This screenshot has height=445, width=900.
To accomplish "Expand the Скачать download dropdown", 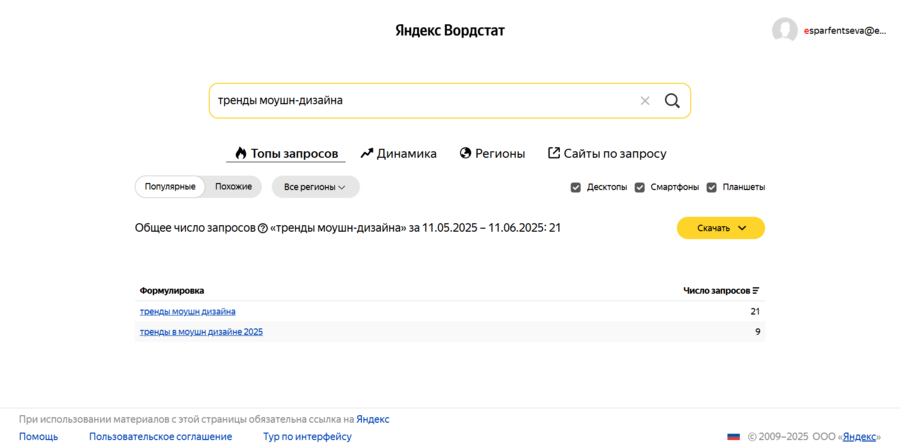I will coord(721,228).
